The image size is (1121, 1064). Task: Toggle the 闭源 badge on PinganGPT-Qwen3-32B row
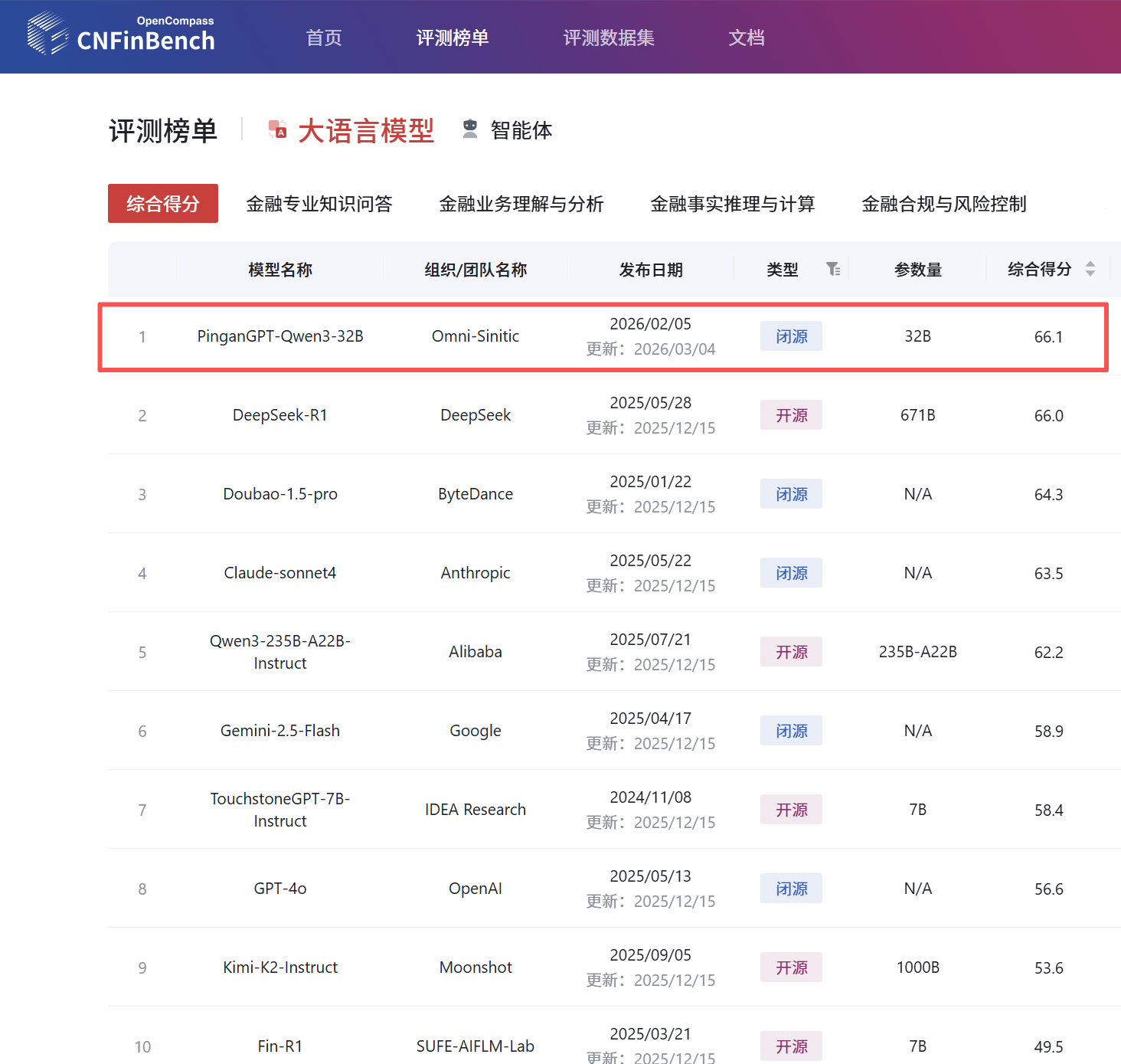790,336
